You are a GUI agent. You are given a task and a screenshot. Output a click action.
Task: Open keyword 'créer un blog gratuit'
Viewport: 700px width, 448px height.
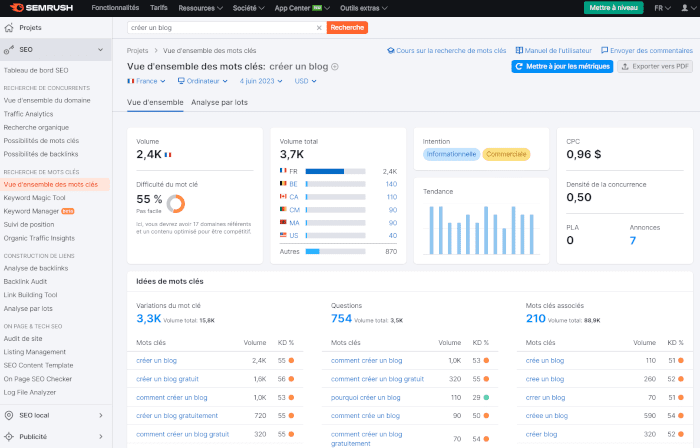tap(167, 379)
